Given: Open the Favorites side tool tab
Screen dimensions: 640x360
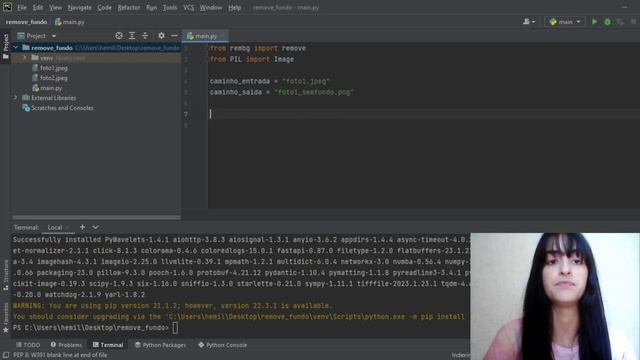Looking at the screenshot, I should coord(6,318).
